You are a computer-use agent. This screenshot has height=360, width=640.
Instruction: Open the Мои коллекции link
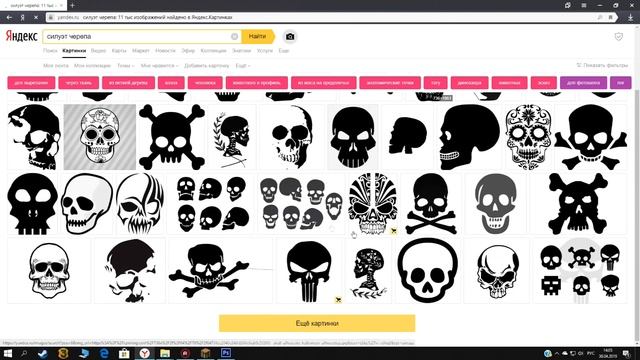[x=92, y=65]
